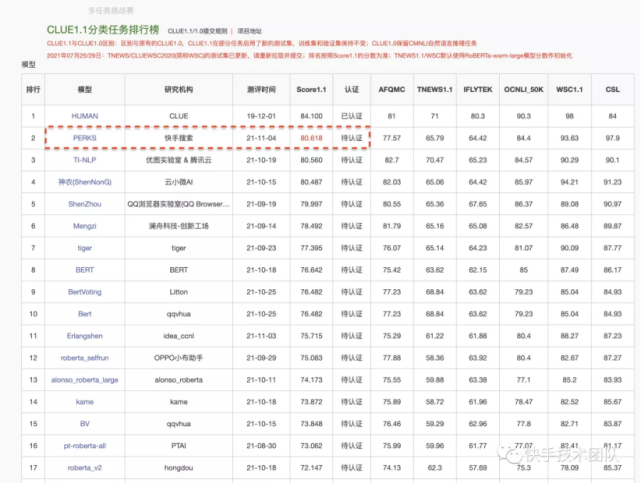Click the TNEWS1.1 column header
The height and width of the screenshot is (483, 641).
[435, 89]
